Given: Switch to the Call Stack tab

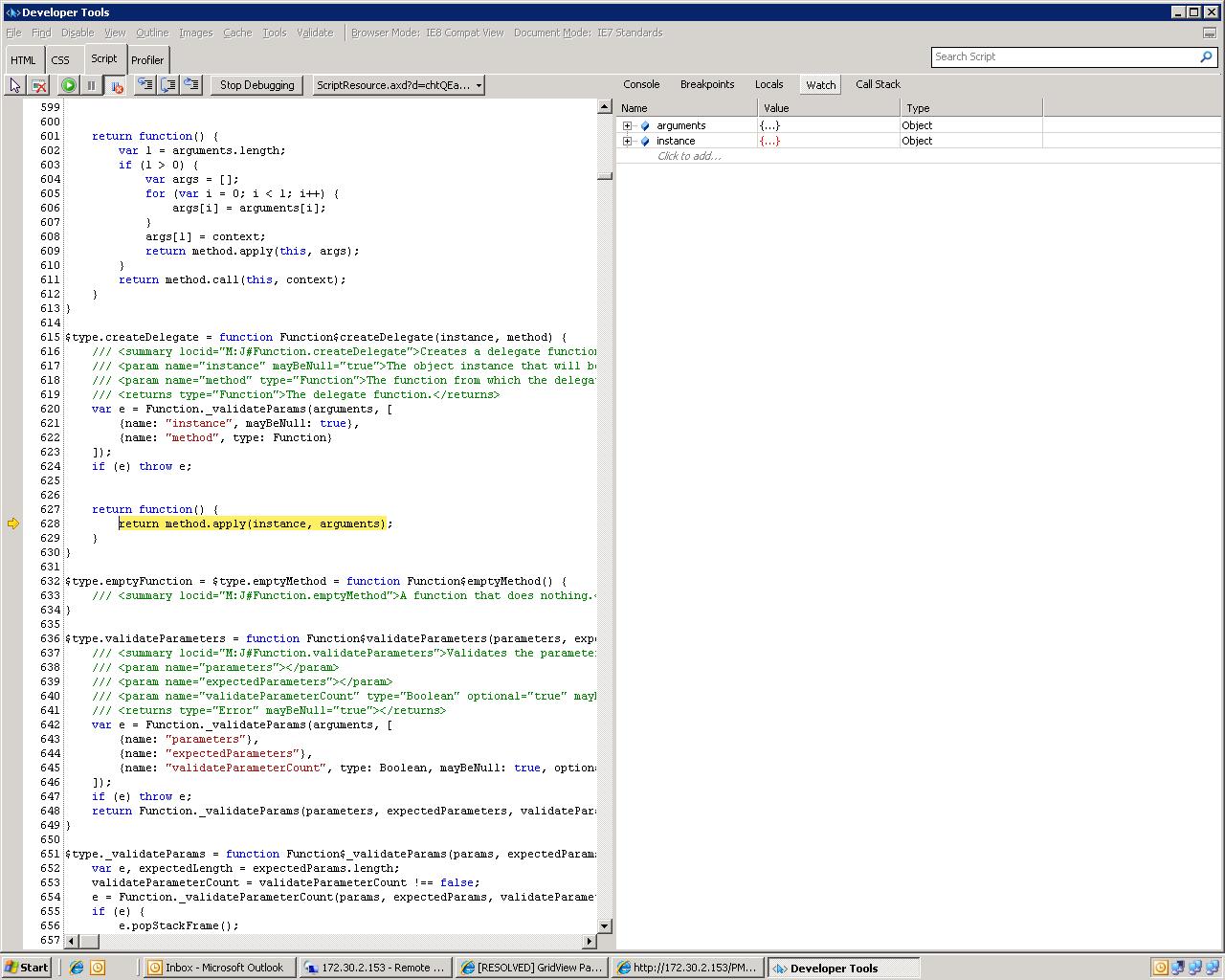Looking at the screenshot, I should point(877,84).
